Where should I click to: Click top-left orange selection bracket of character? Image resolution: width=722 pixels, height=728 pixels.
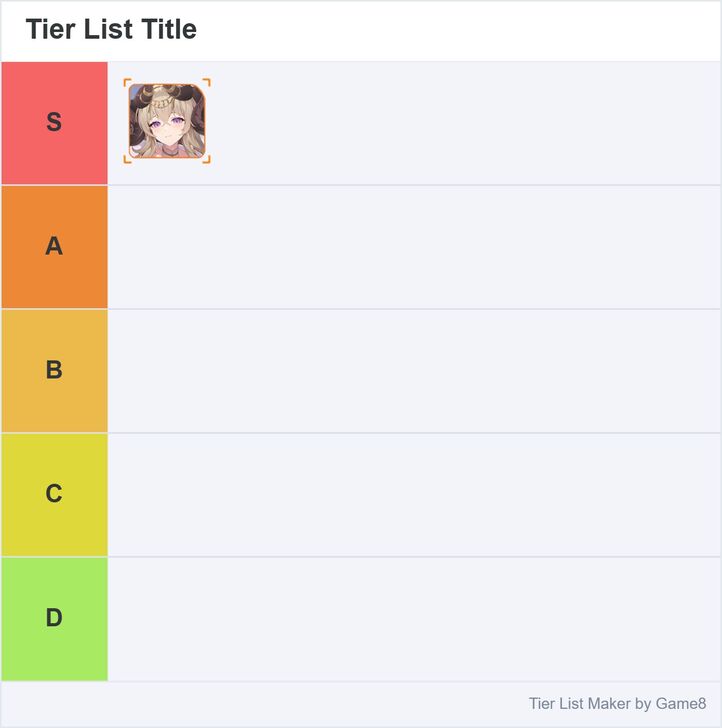pos(126,81)
